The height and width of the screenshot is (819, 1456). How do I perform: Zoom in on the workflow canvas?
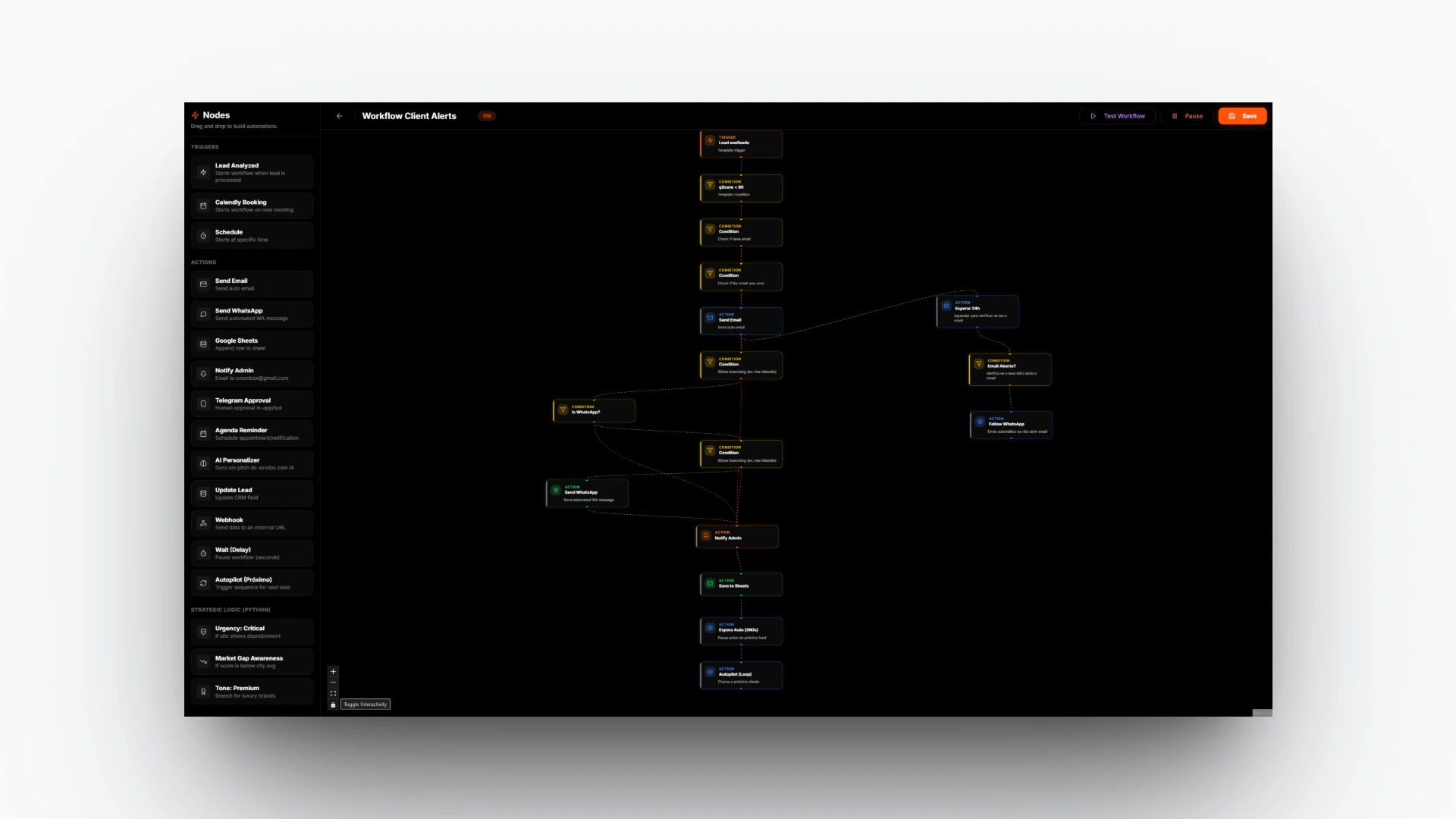pos(333,672)
